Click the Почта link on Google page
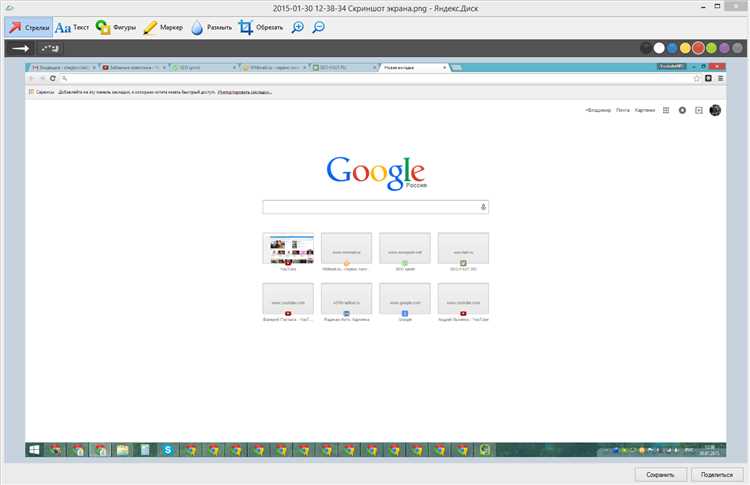 (x=623, y=110)
